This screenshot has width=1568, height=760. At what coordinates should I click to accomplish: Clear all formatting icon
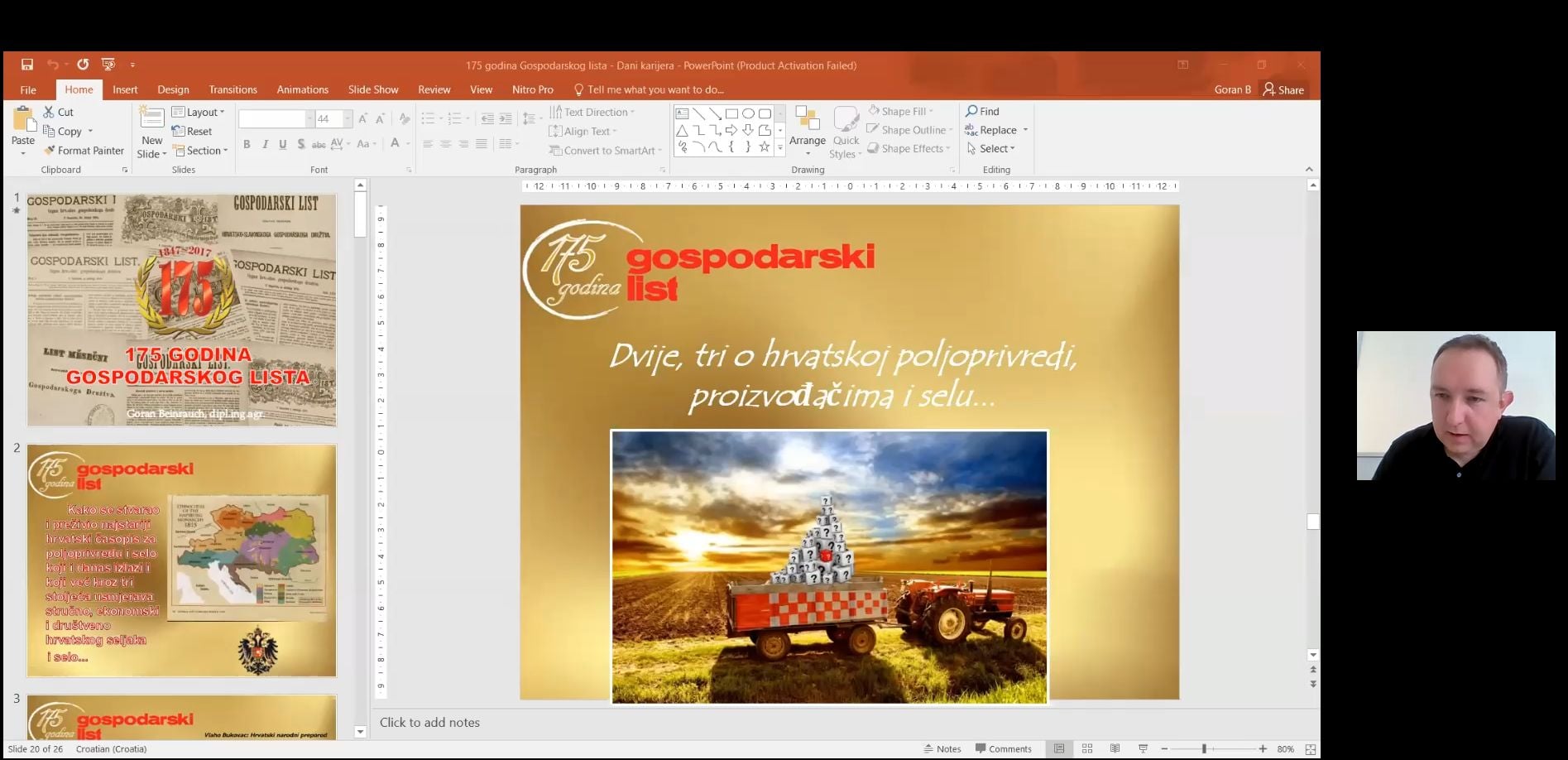tap(404, 119)
